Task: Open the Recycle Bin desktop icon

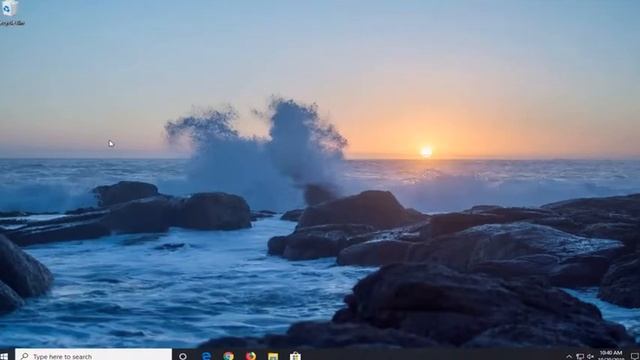Action: [x=10, y=12]
